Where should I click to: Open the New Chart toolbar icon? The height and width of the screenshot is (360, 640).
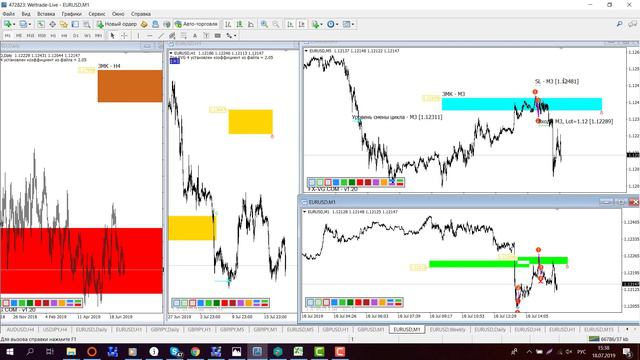[x=7, y=24]
